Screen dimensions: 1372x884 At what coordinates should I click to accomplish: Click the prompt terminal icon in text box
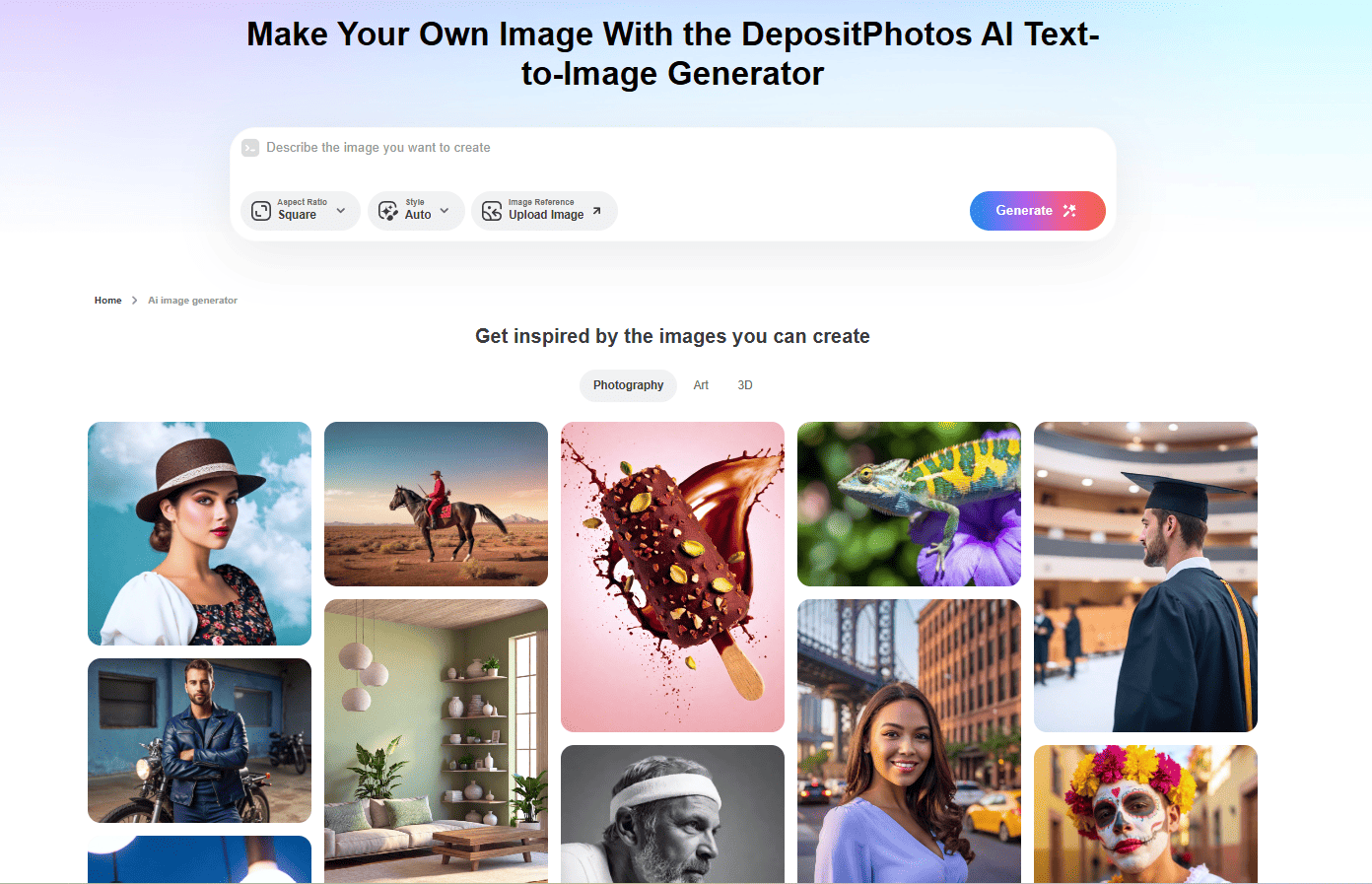pos(250,148)
